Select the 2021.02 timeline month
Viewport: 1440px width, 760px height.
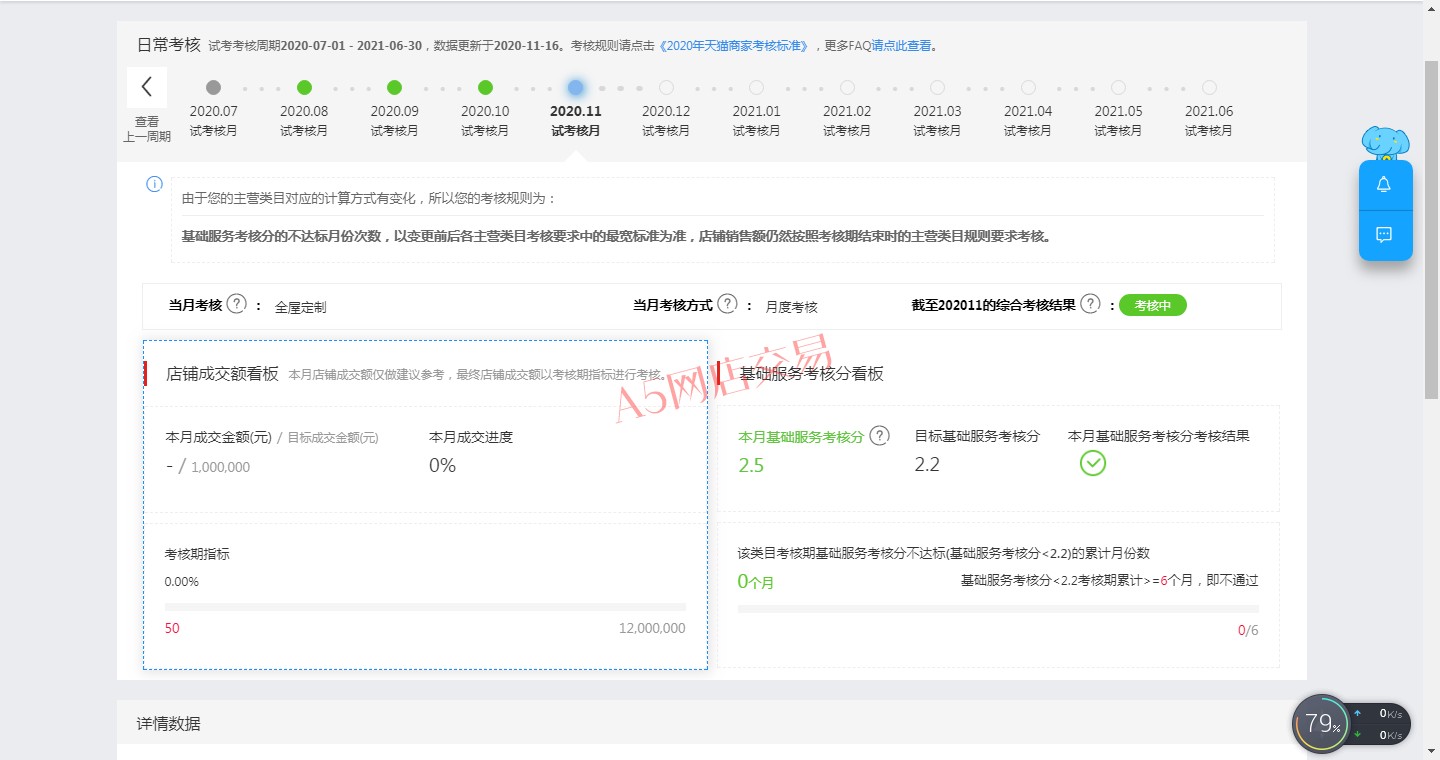[x=847, y=87]
